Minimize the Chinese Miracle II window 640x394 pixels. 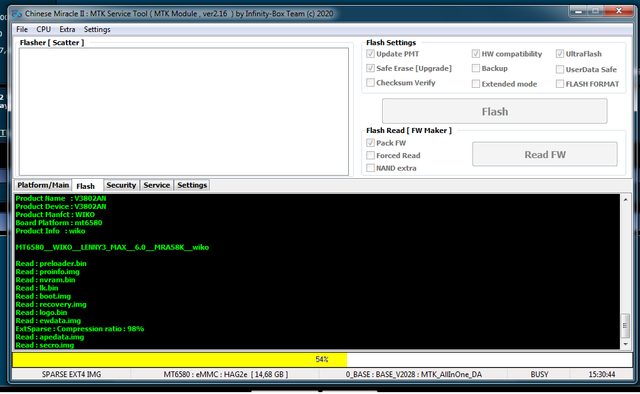pyautogui.click(x=578, y=11)
